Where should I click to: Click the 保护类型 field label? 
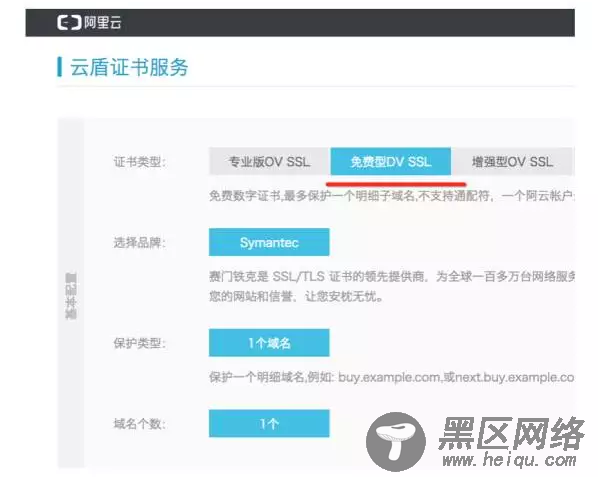(x=140, y=343)
